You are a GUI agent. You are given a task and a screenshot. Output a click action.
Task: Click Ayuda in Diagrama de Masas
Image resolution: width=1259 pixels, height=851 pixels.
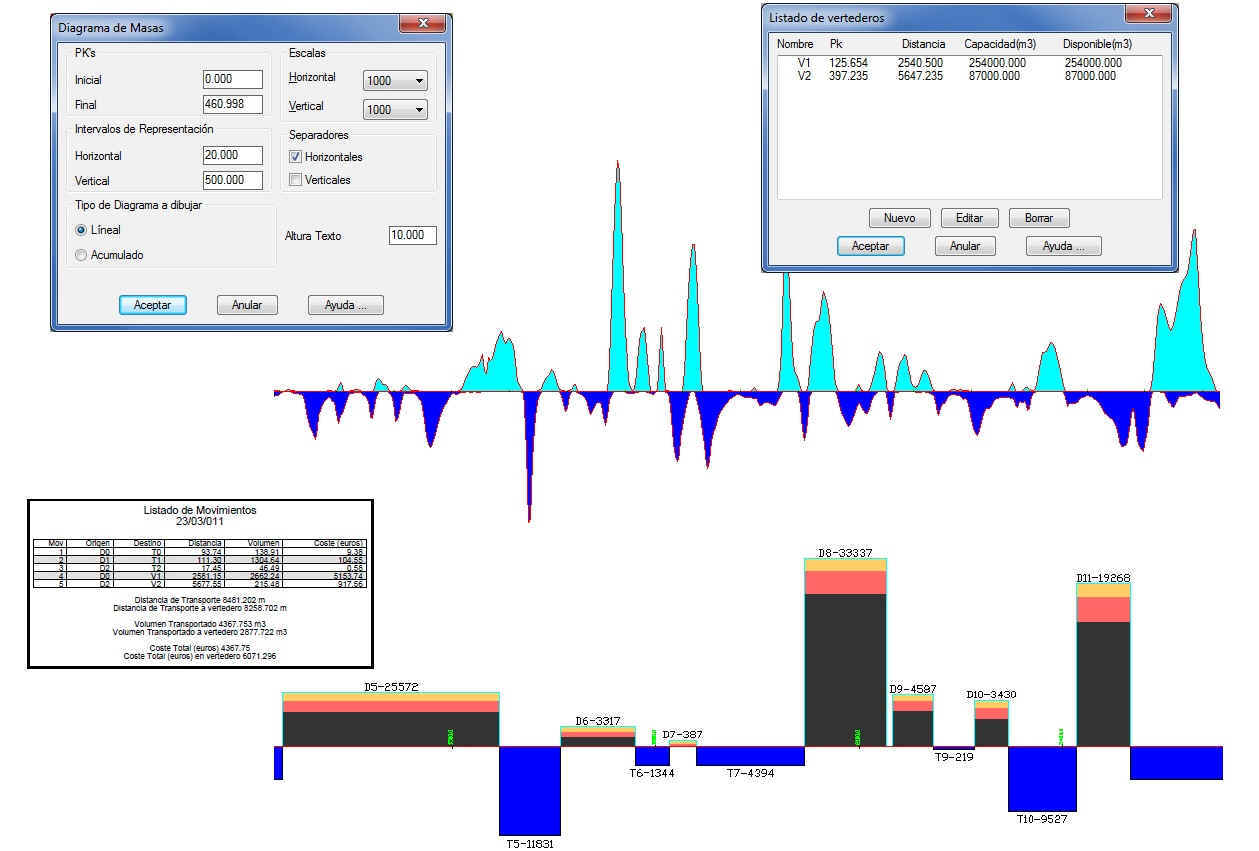pyautogui.click(x=346, y=306)
